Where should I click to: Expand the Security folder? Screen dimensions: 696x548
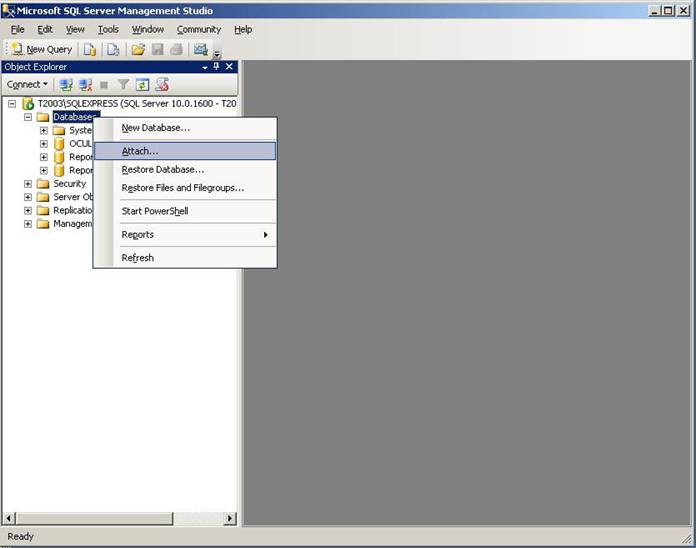tap(28, 184)
